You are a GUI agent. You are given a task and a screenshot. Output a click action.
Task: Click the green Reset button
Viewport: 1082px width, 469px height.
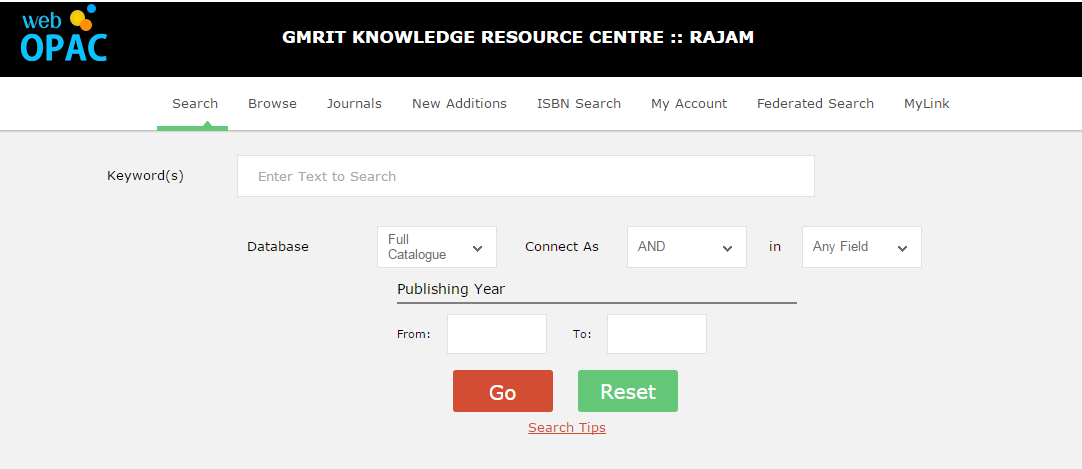pos(628,391)
